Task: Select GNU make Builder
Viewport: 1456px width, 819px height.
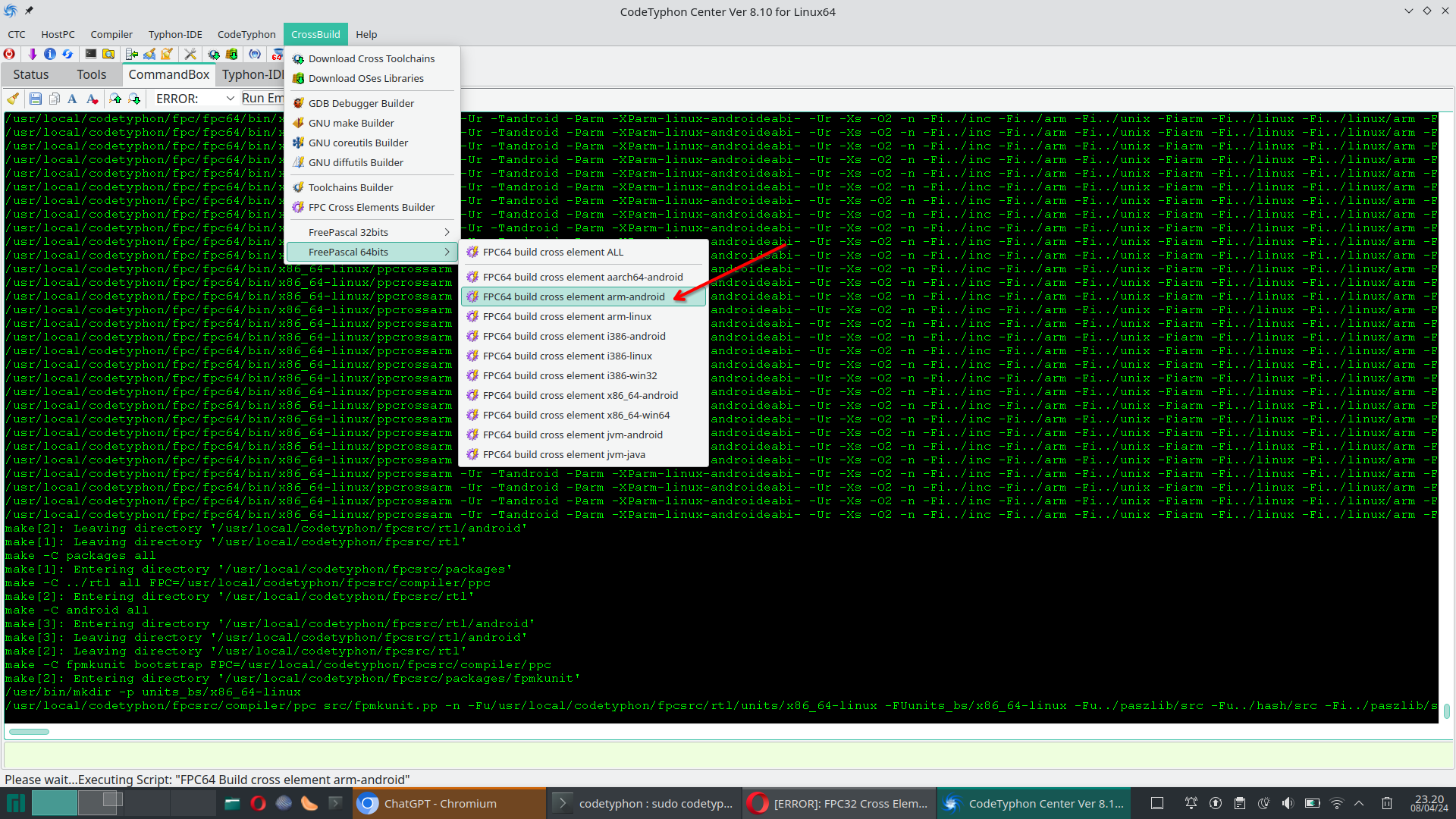Action: click(372, 123)
